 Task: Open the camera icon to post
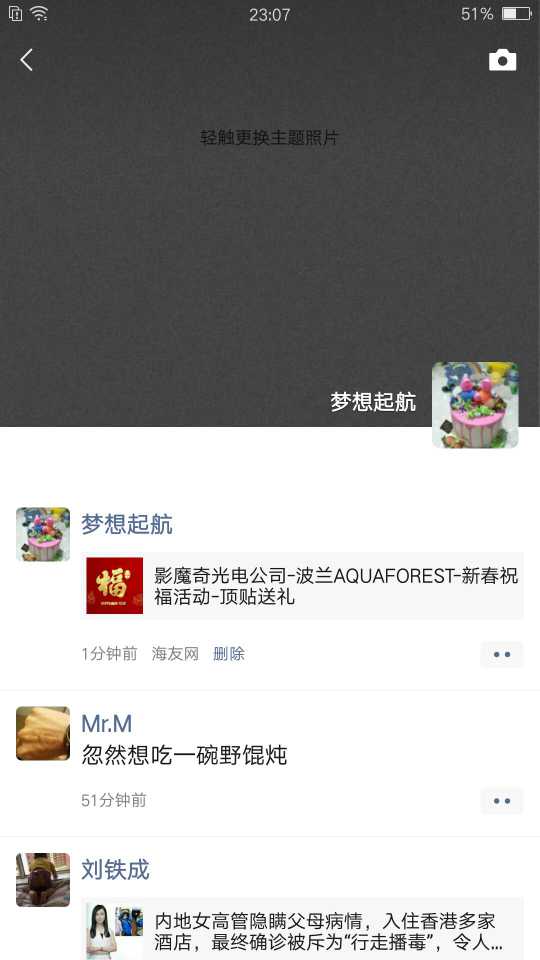click(x=502, y=60)
